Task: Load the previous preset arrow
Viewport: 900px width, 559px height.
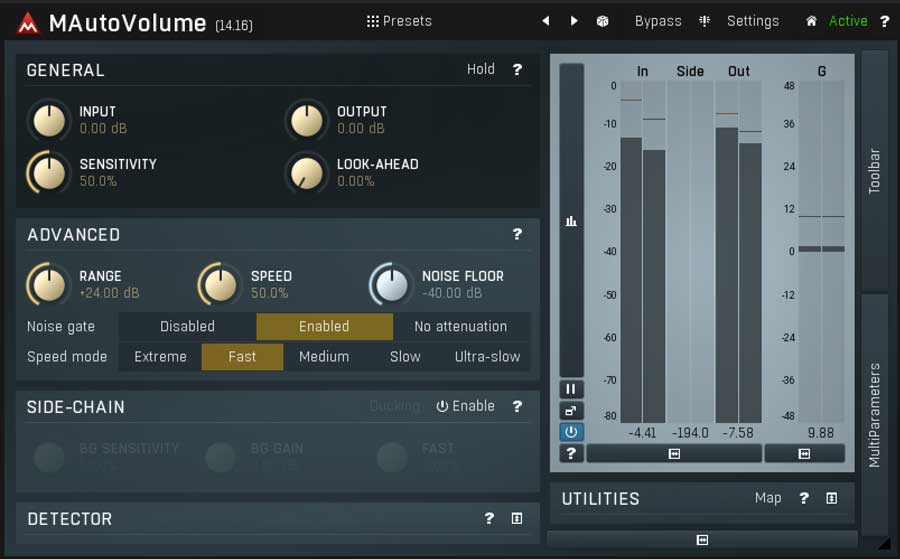Action: (x=546, y=21)
